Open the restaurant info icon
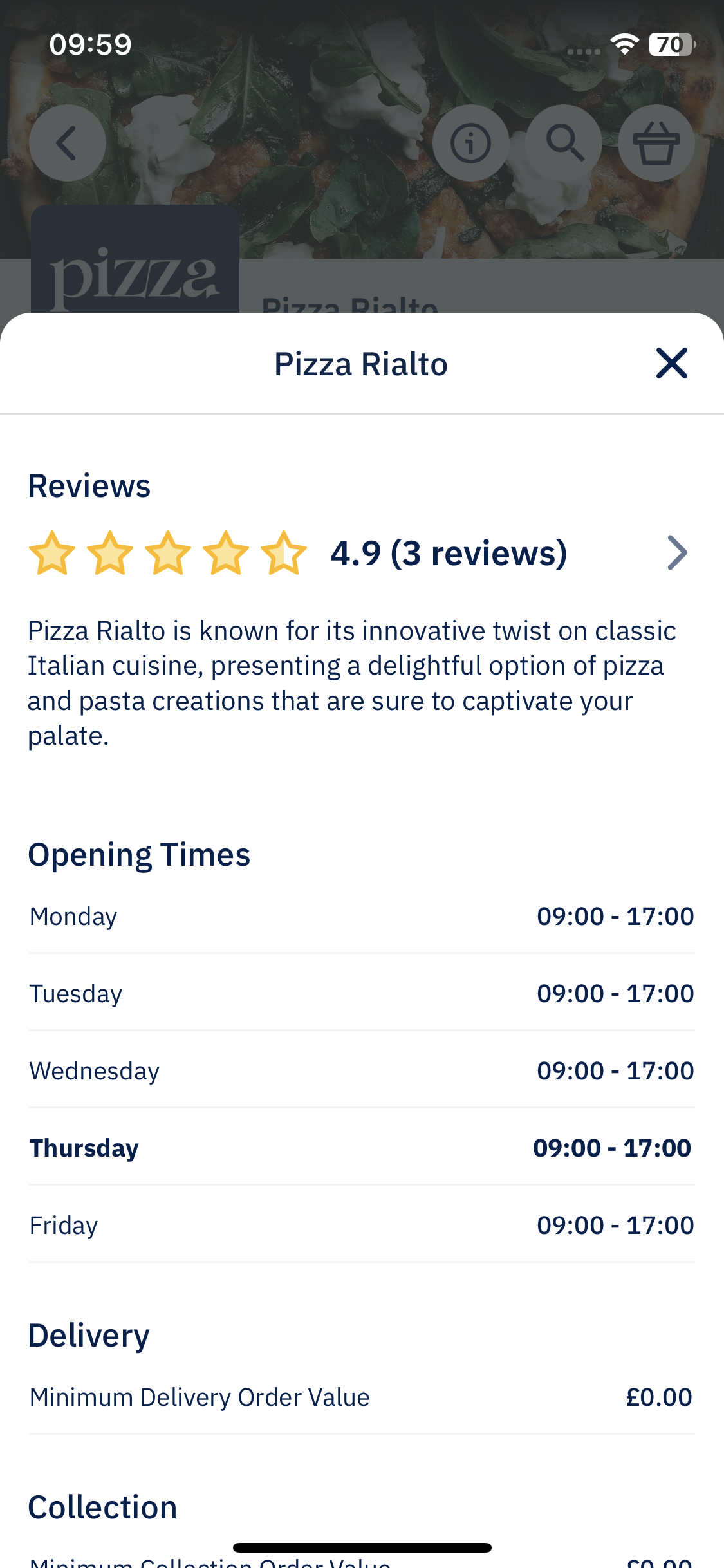This screenshot has height=1568, width=724. click(470, 143)
